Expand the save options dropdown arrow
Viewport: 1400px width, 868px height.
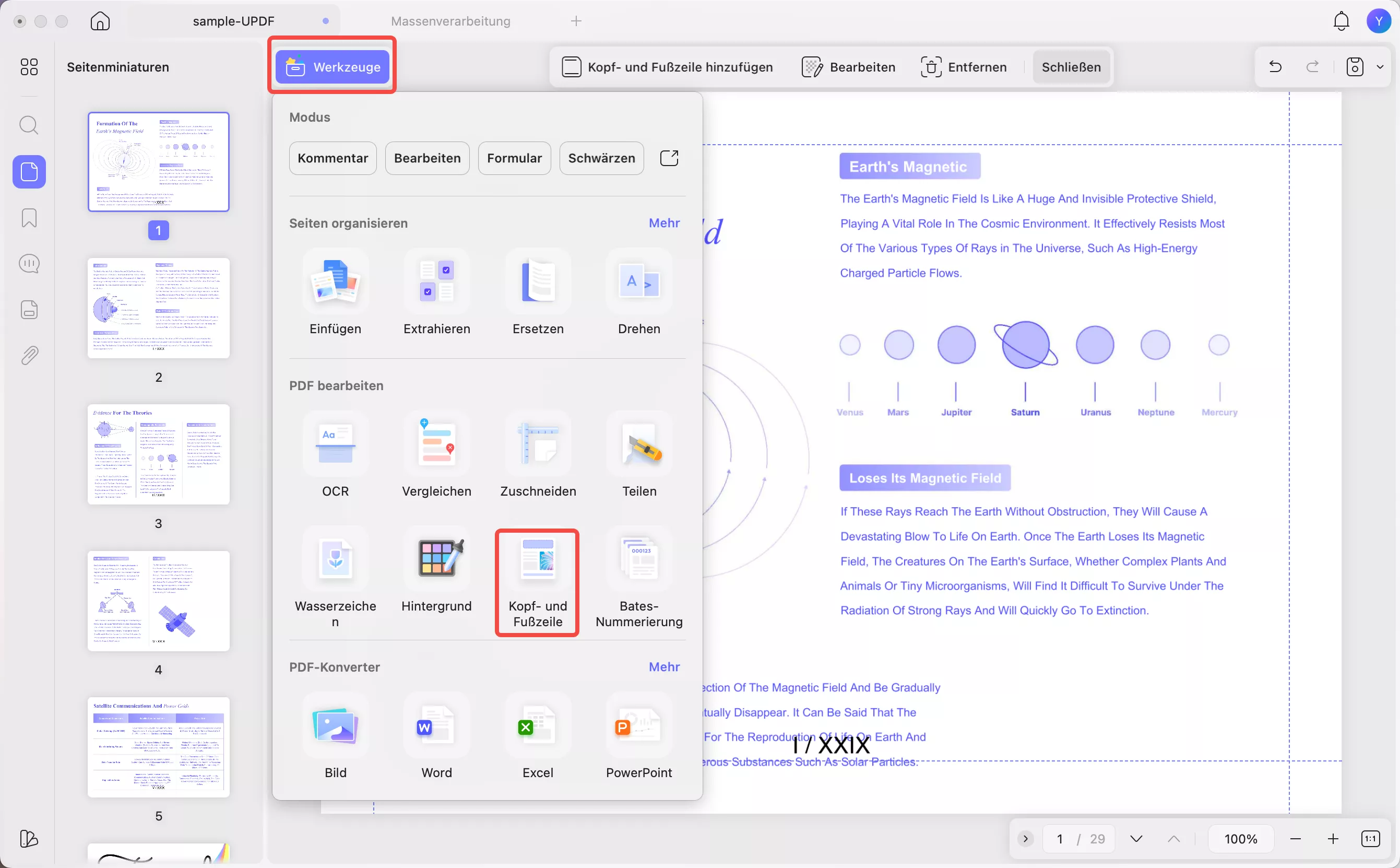click(x=1380, y=67)
